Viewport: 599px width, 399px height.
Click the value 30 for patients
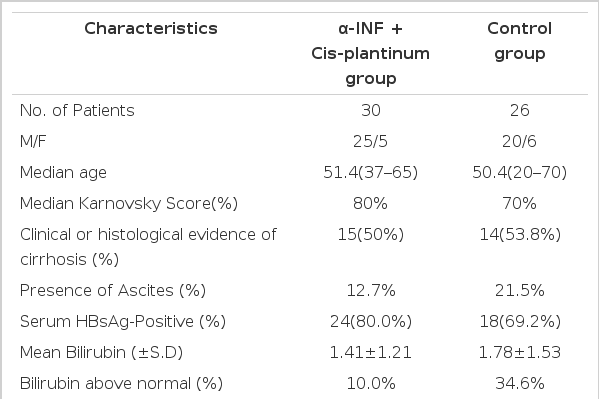pos(371,110)
